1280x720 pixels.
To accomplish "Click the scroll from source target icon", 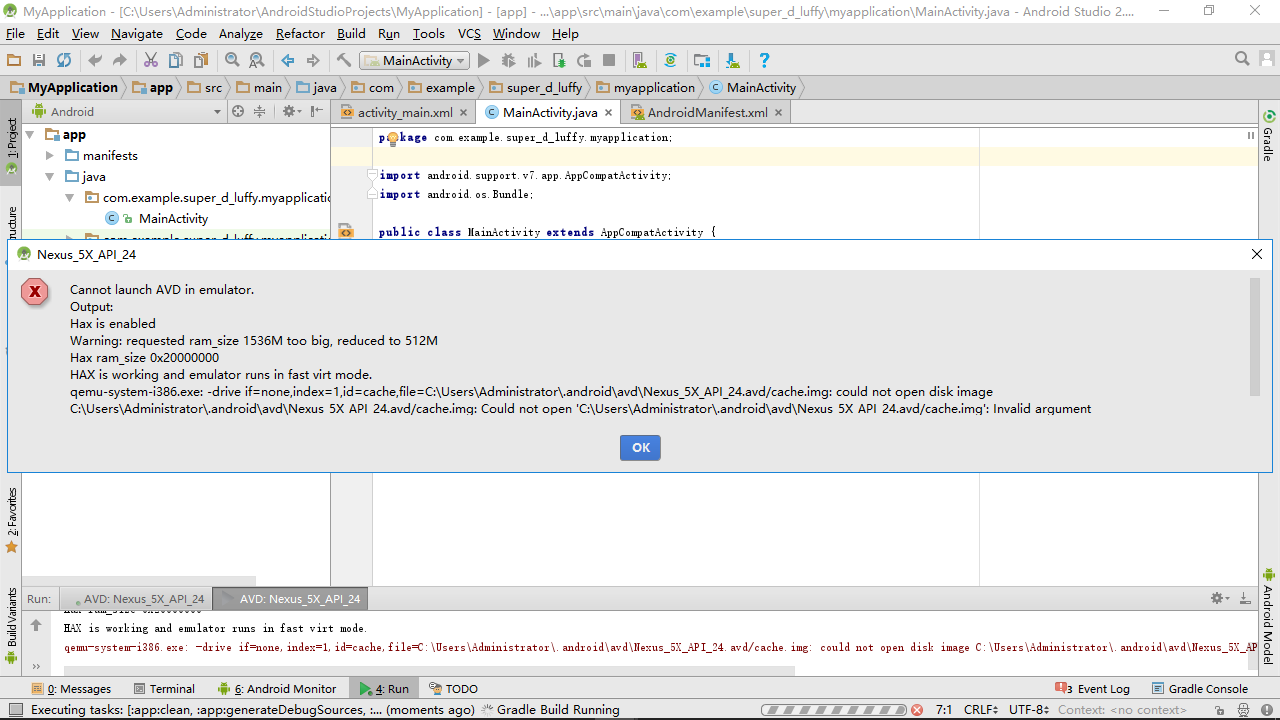I will click(238, 112).
